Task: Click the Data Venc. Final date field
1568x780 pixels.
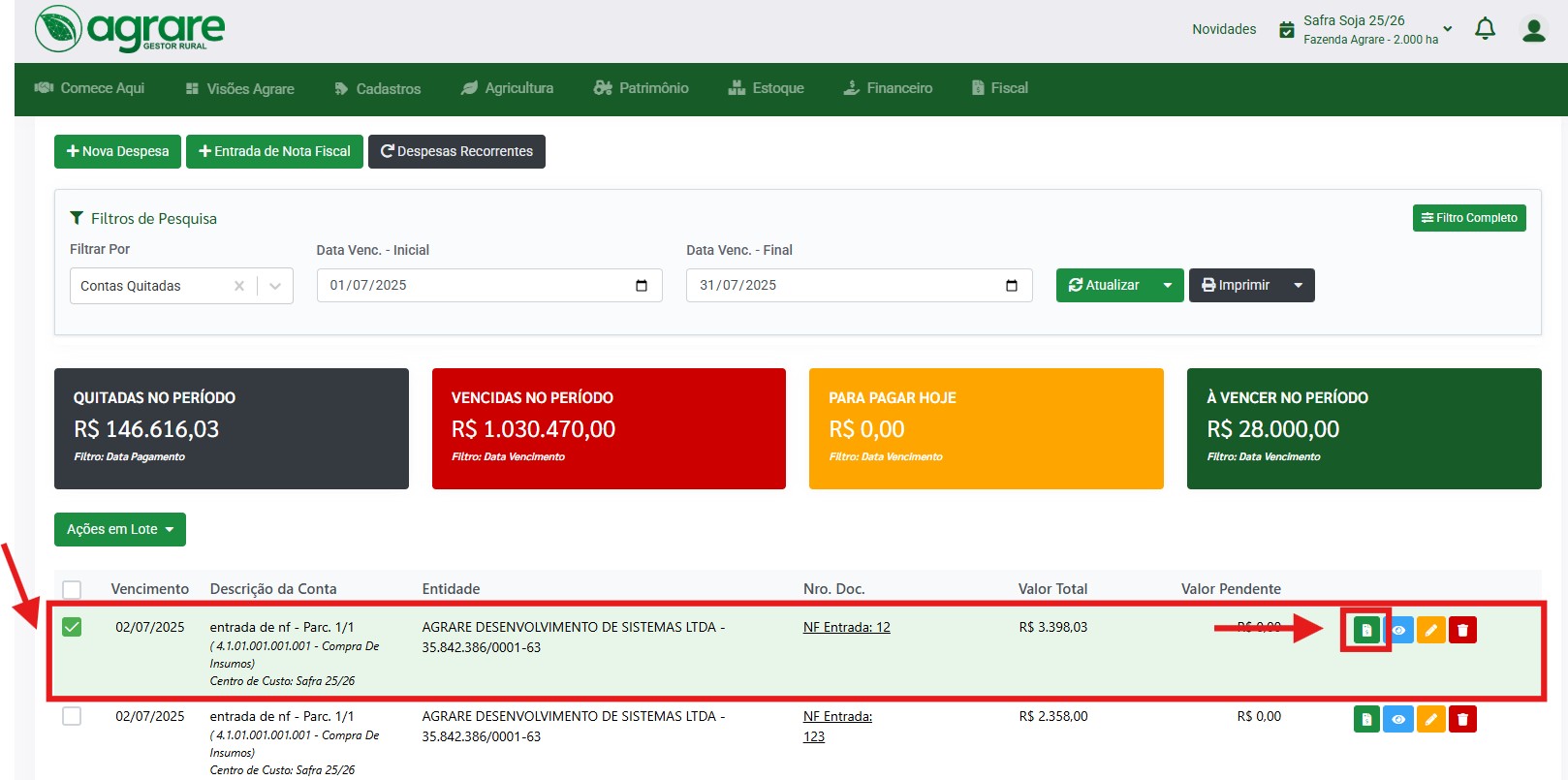Action: click(x=860, y=285)
